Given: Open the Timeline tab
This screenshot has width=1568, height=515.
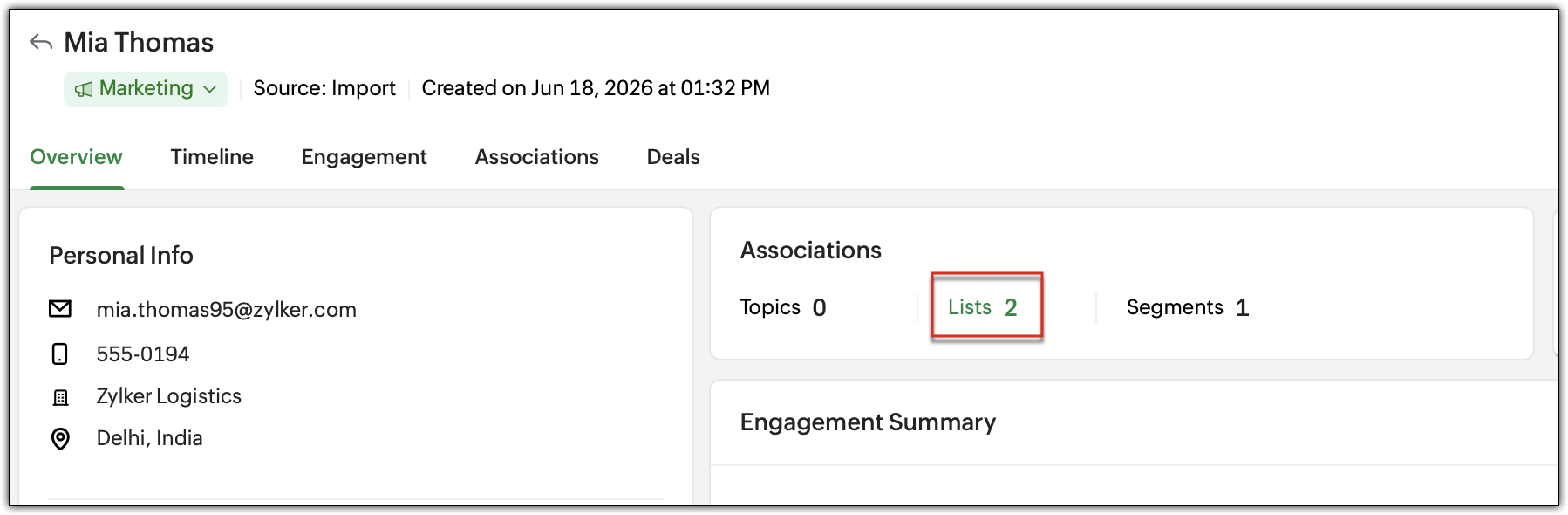Looking at the screenshot, I should [212, 157].
